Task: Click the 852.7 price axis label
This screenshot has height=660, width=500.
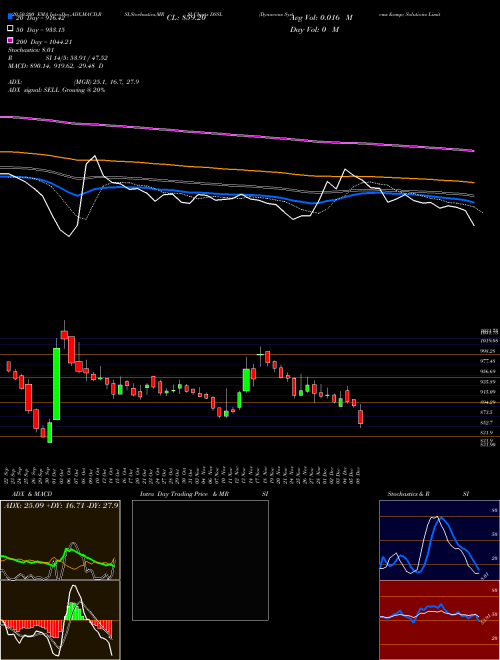Action: [x=488, y=422]
